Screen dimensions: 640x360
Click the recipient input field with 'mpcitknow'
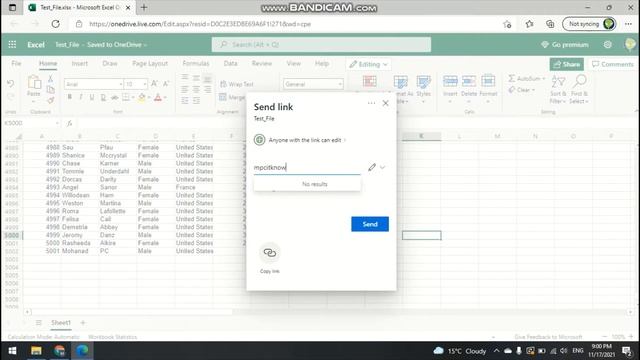click(307, 167)
